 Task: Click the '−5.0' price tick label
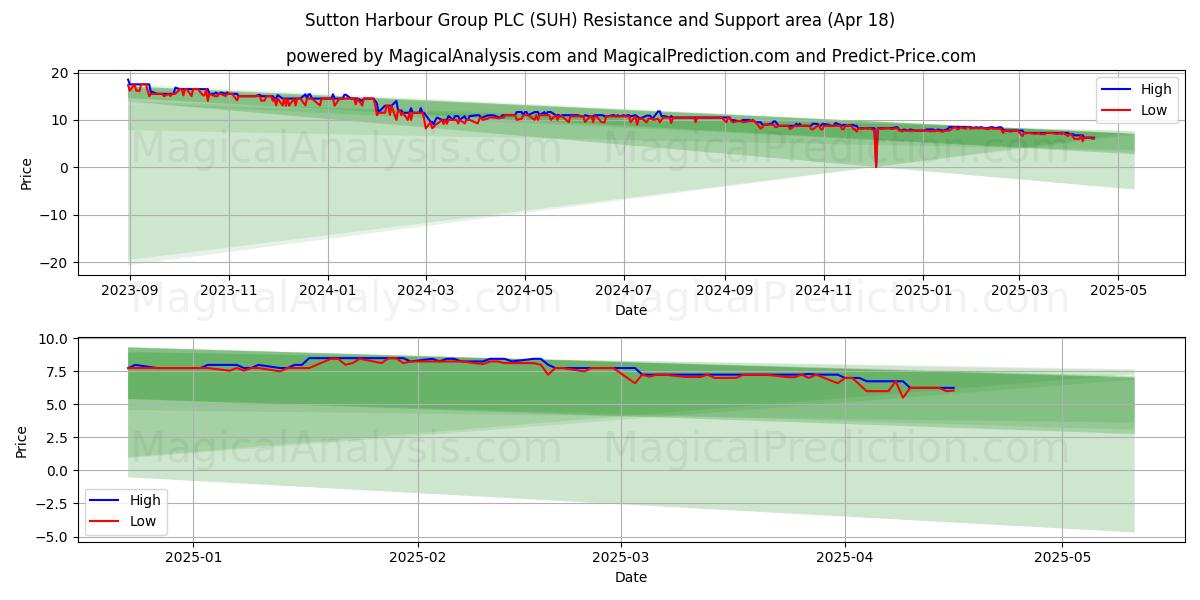[51, 537]
